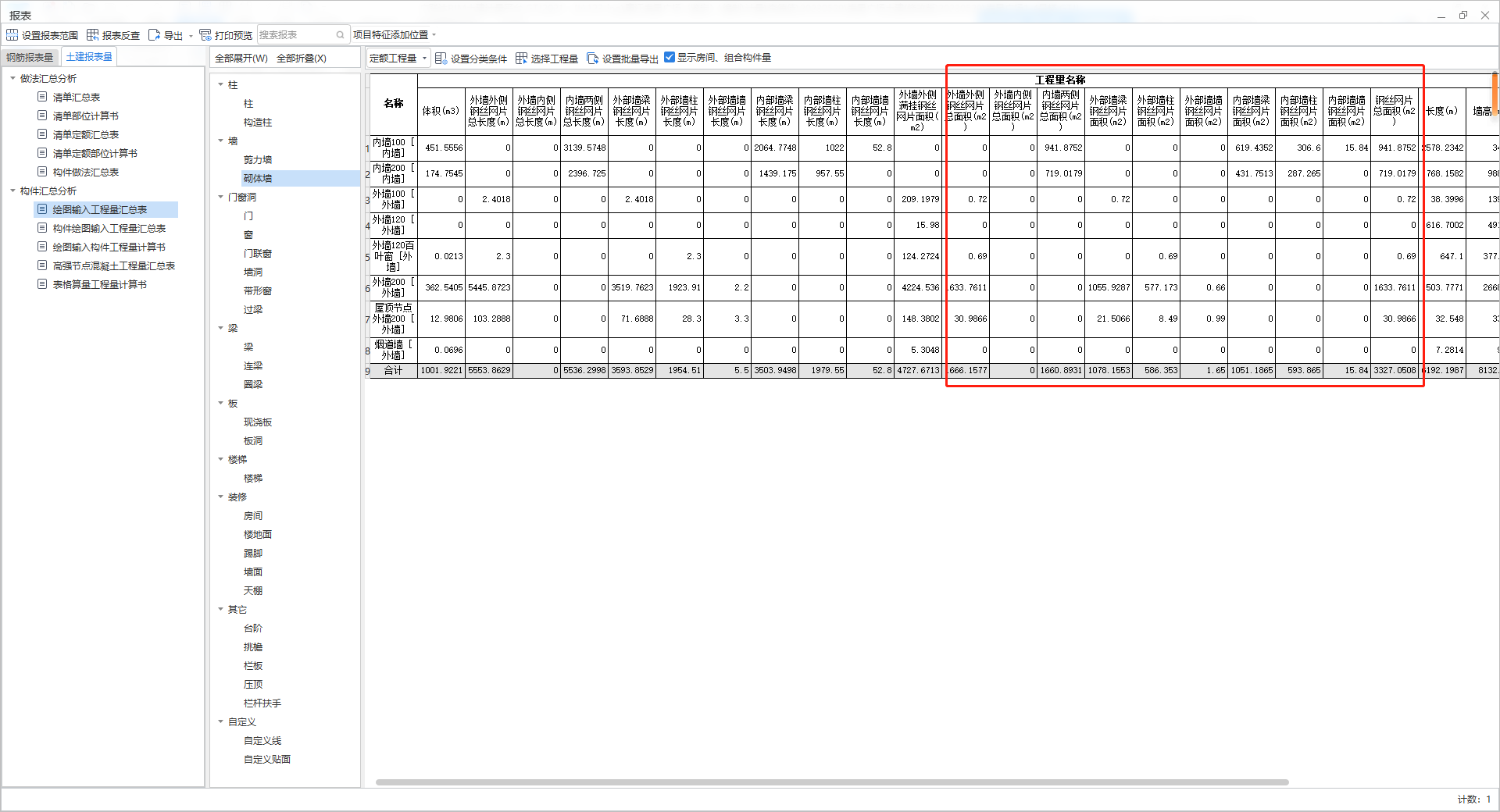Click the horizontal scrollbar under the table
Image resolution: width=1500 pixels, height=812 pixels.
point(832,782)
